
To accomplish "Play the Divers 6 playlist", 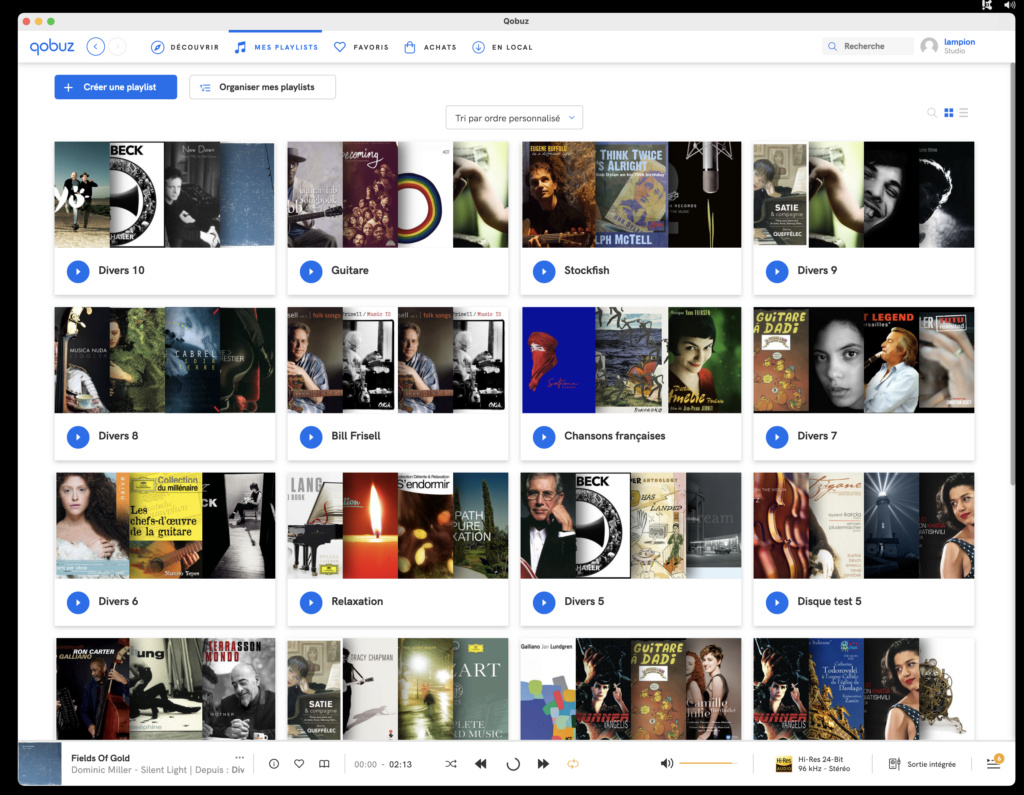I will [x=78, y=602].
